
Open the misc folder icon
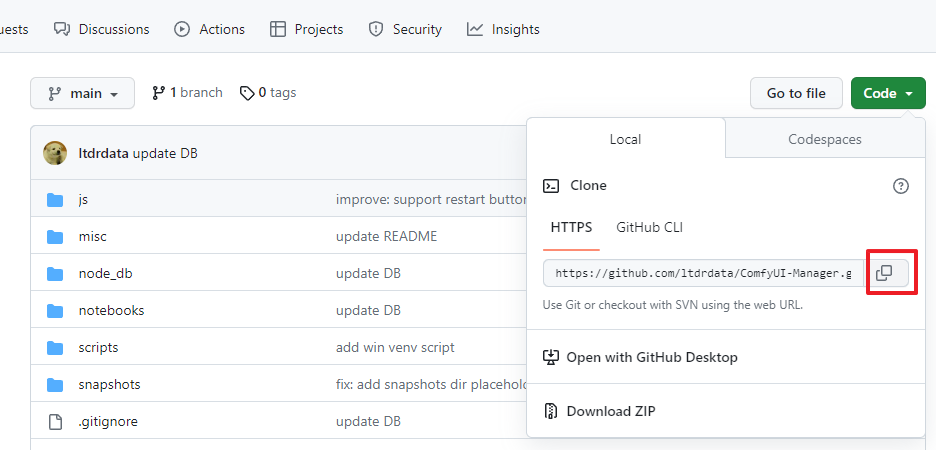tap(55, 237)
